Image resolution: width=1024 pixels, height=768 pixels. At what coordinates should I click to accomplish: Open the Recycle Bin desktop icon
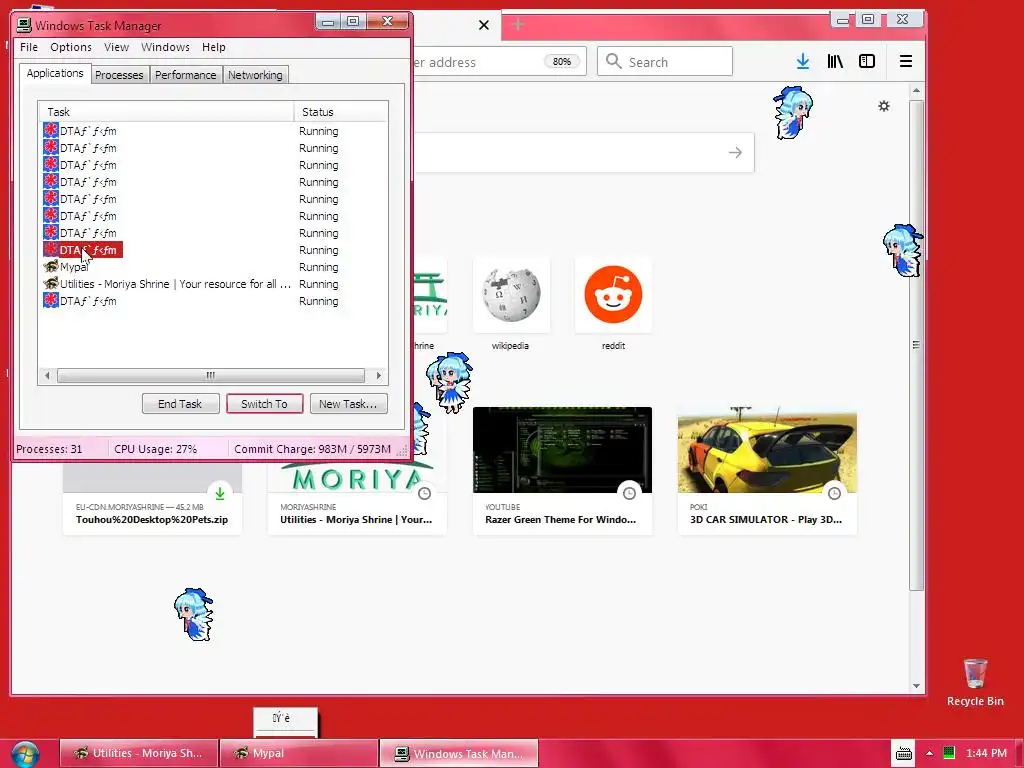click(975, 682)
